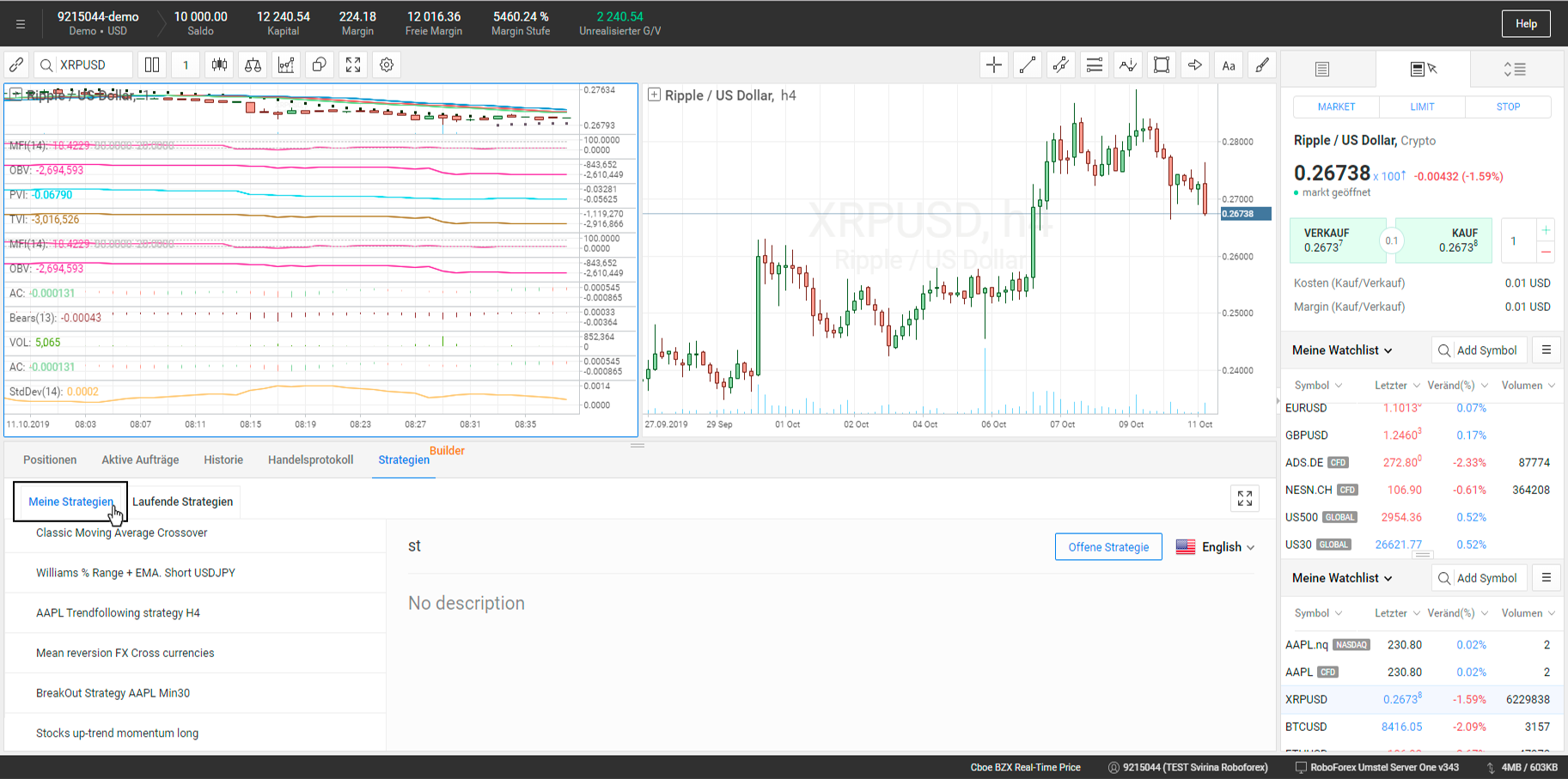This screenshot has height=779, width=1568.
Task: Switch order type to LIMIT
Action: [x=1422, y=107]
